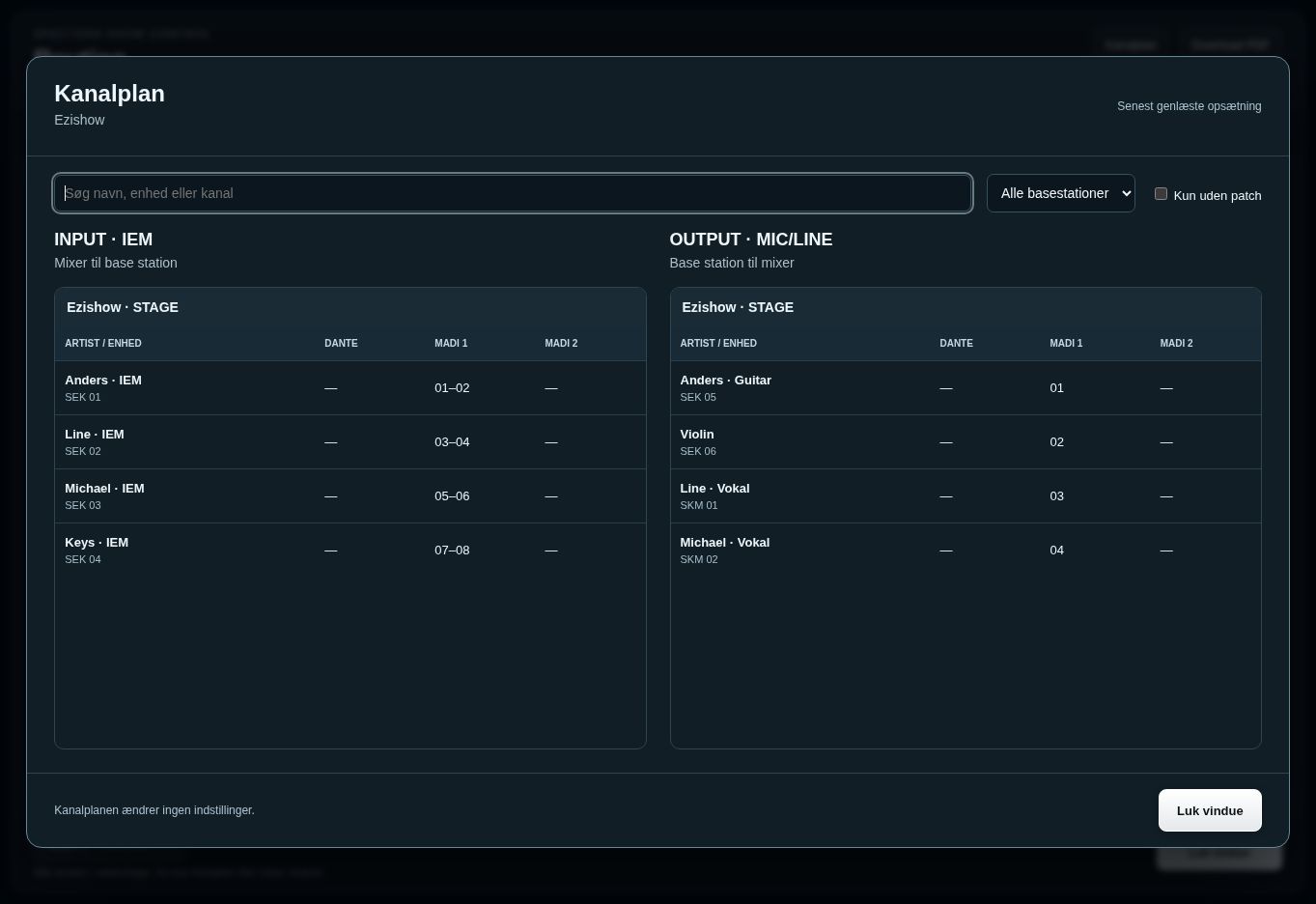Screen dimensions: 1316x904
Task: Select the Keys · IEM row
Action: coord(350,551)
